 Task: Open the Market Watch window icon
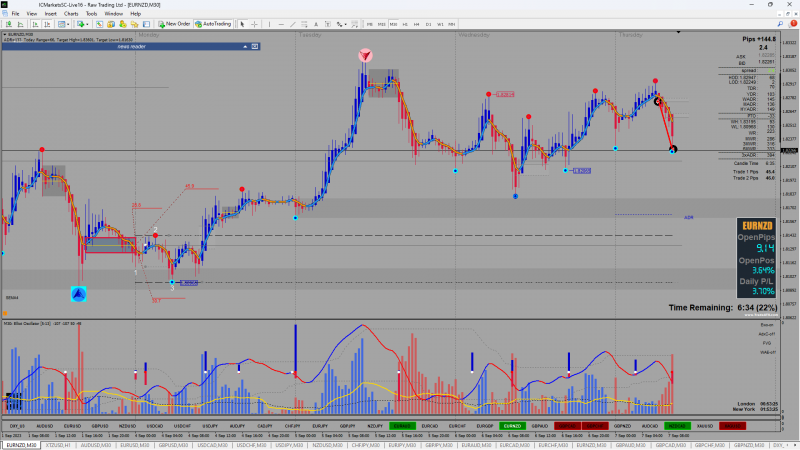click(99, 24)
